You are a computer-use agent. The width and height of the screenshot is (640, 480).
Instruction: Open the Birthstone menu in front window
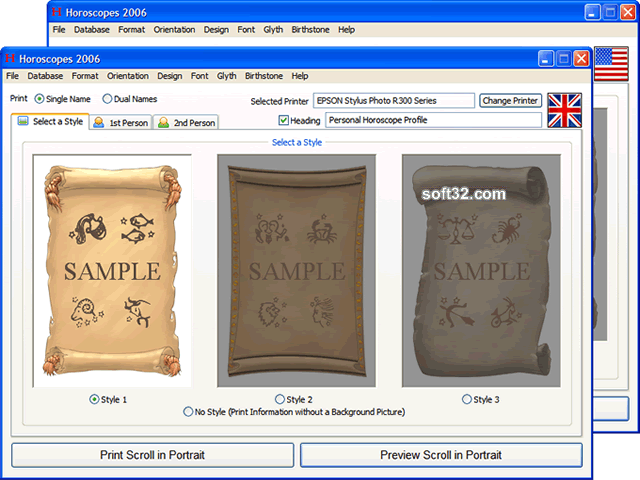pyautogui.click(x=264, y=76)
